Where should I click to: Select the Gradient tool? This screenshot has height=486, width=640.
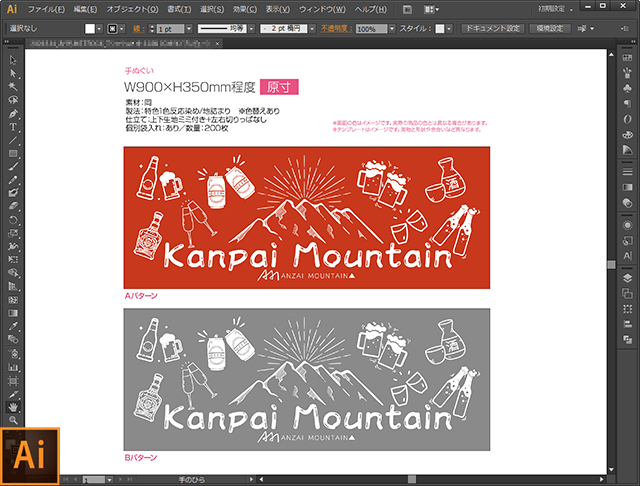[x=13, y=313]
